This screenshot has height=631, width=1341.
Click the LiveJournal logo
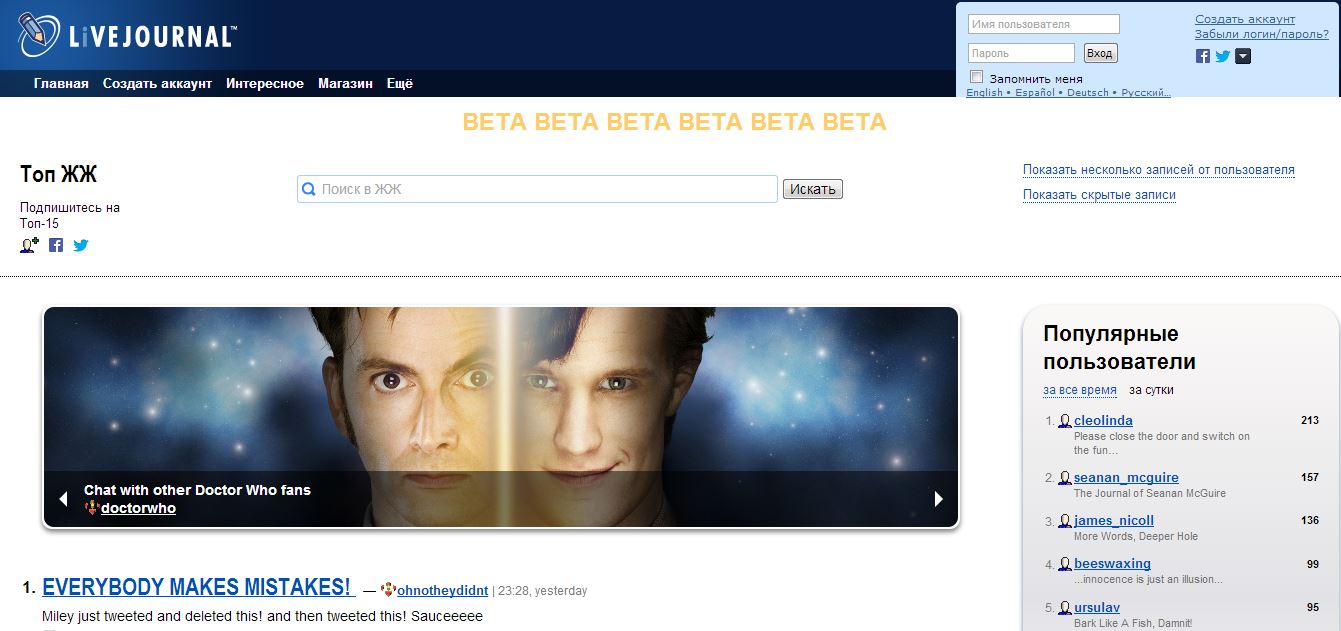click(127, 35)
